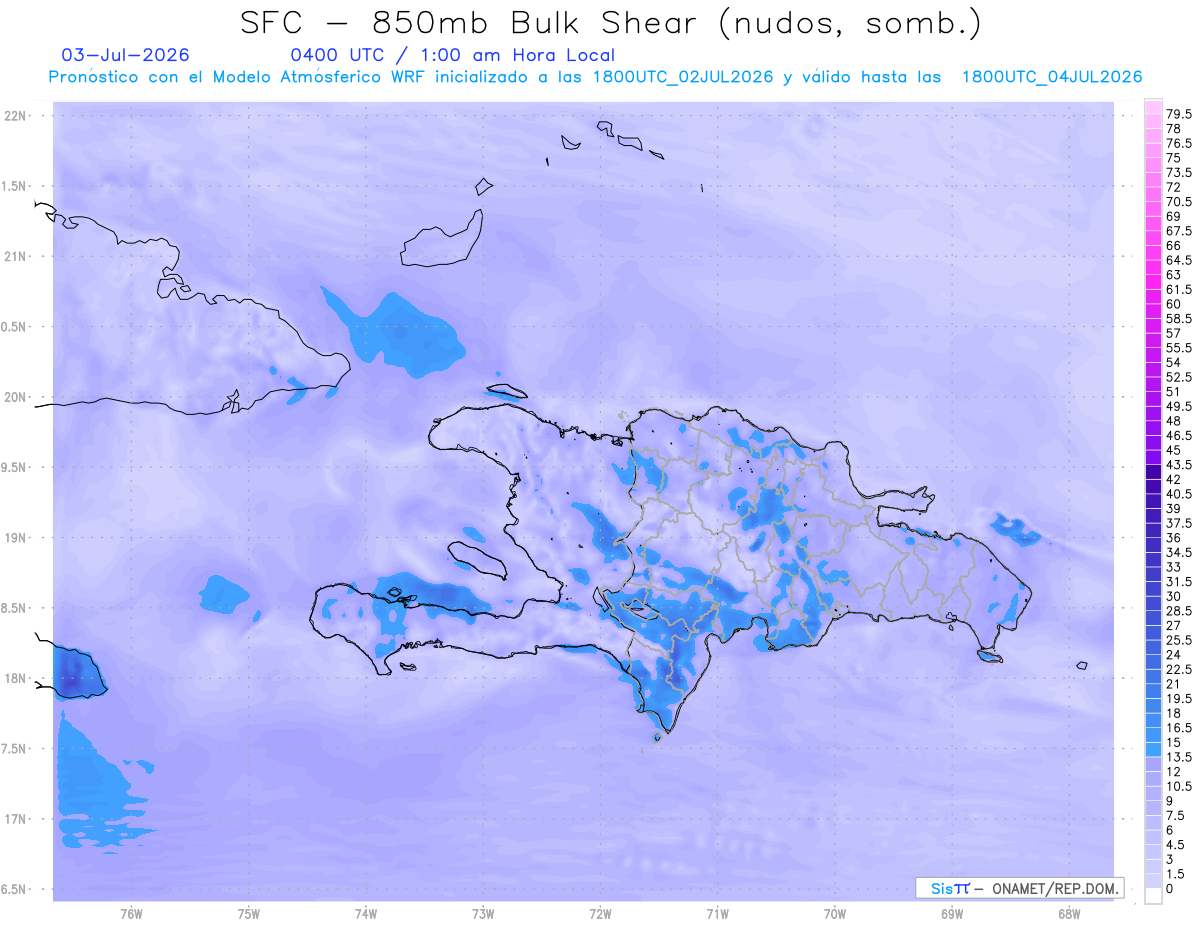The image size is (1200, 927).
Task: Click longitude label '72W'
Action: pyautogui.click(x=601, y=914)
